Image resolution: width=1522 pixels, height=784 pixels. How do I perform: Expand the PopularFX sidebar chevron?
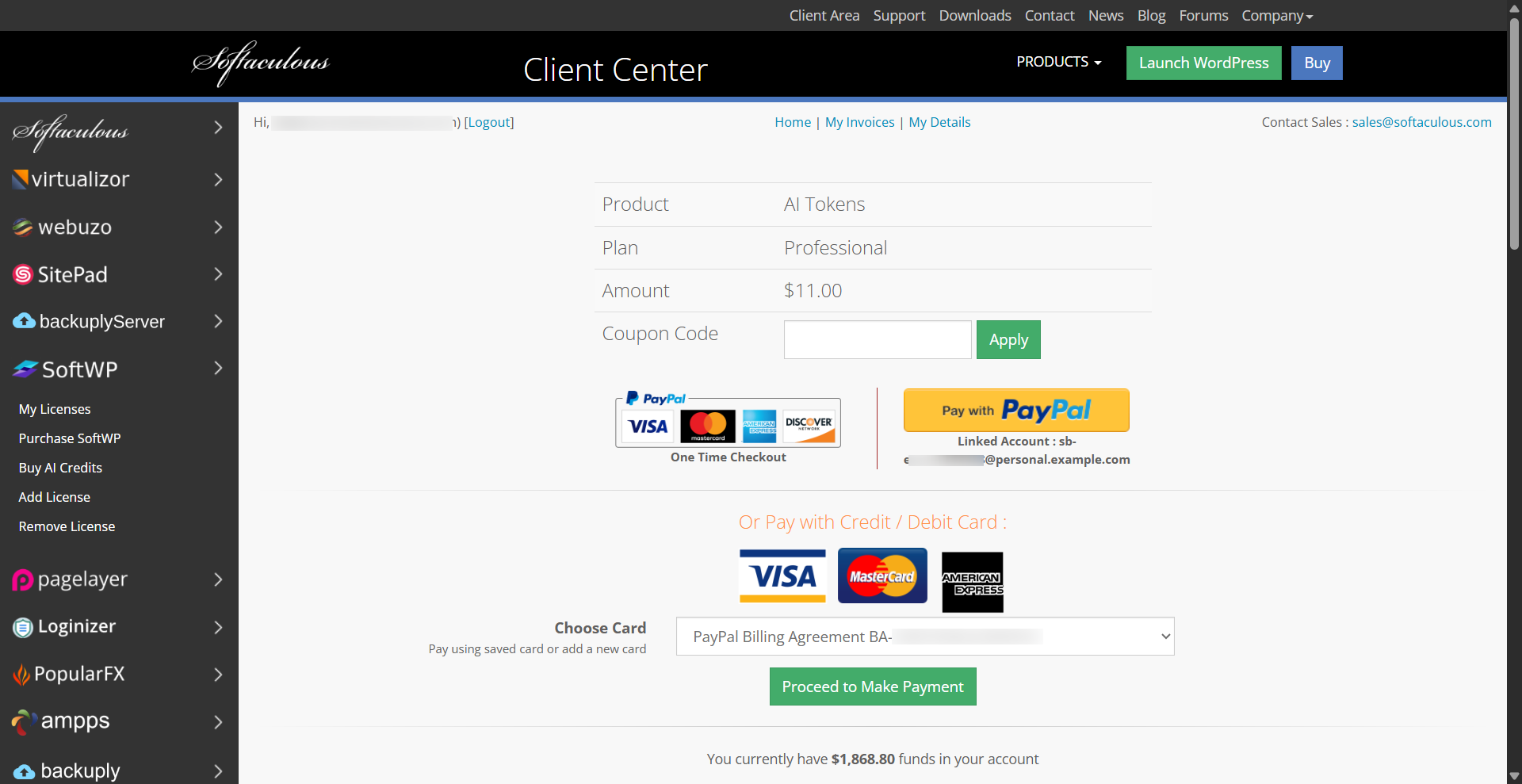(218, 675)
